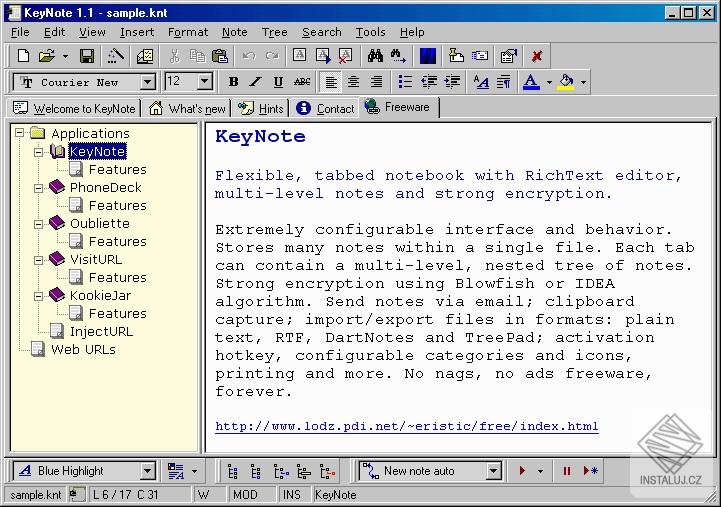Click the bulleted list icon

[x=405, y=82]
